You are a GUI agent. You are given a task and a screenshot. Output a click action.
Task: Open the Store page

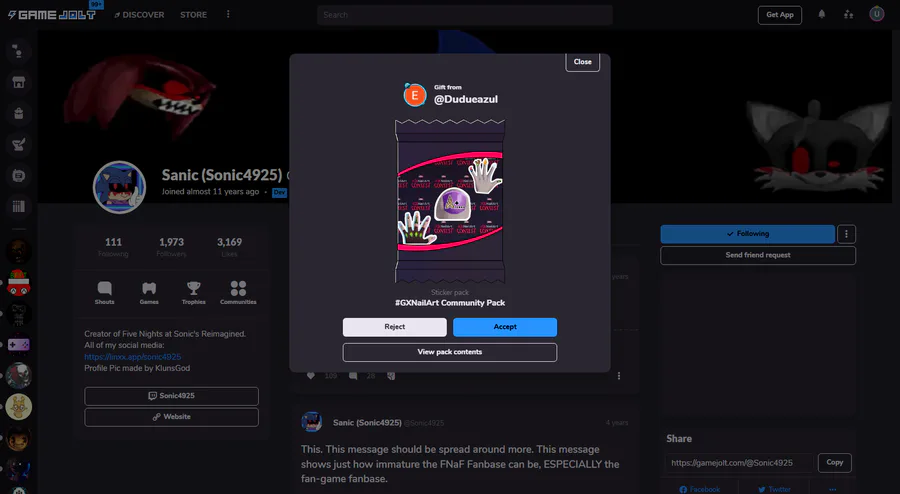tap(193, 15)
